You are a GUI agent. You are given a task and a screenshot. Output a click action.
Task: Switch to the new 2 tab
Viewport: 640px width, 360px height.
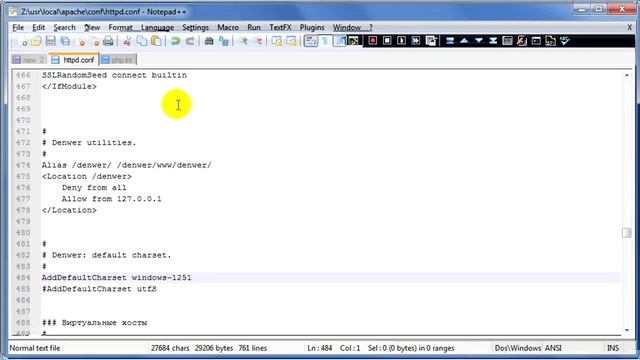tap(29, 60)
